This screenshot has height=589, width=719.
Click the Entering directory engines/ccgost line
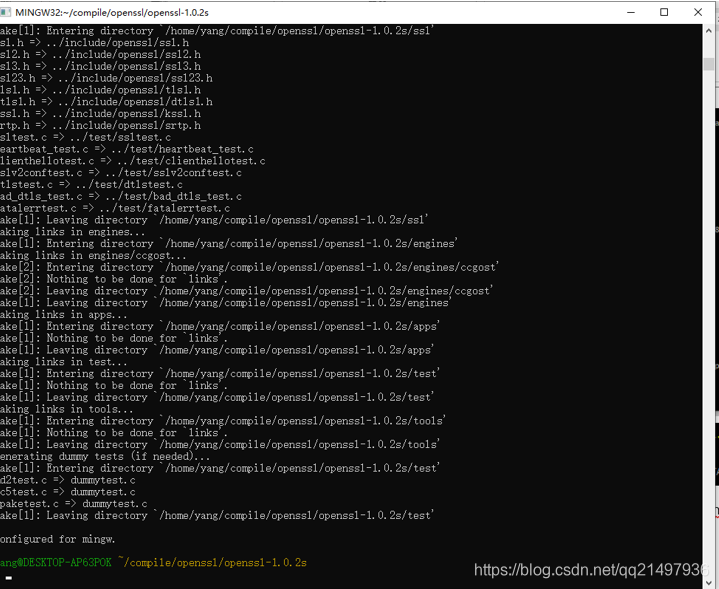click(x=249, y=267)
